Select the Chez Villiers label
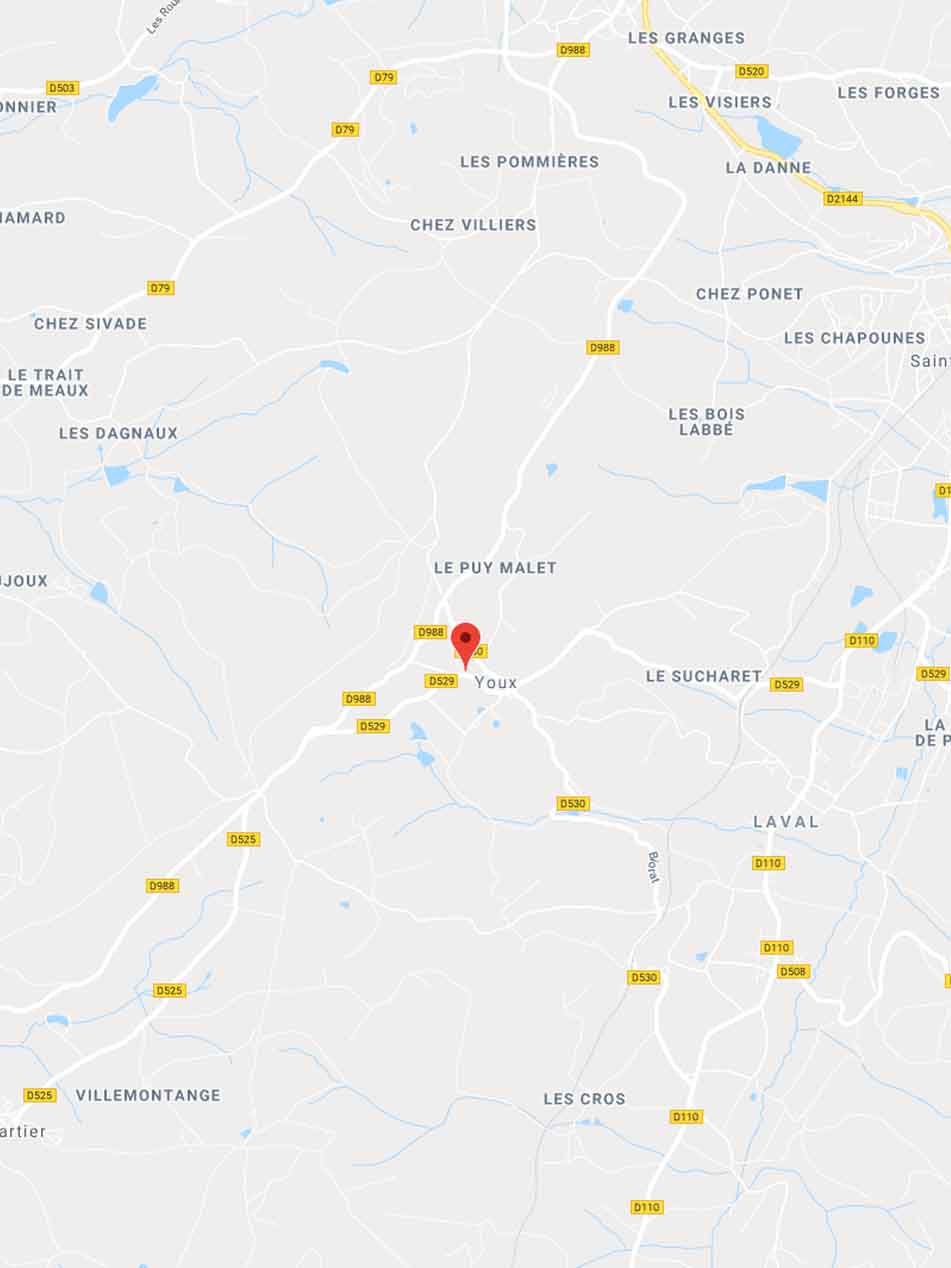Screen dimensions: 951x1268 click(x=473, y=225)
